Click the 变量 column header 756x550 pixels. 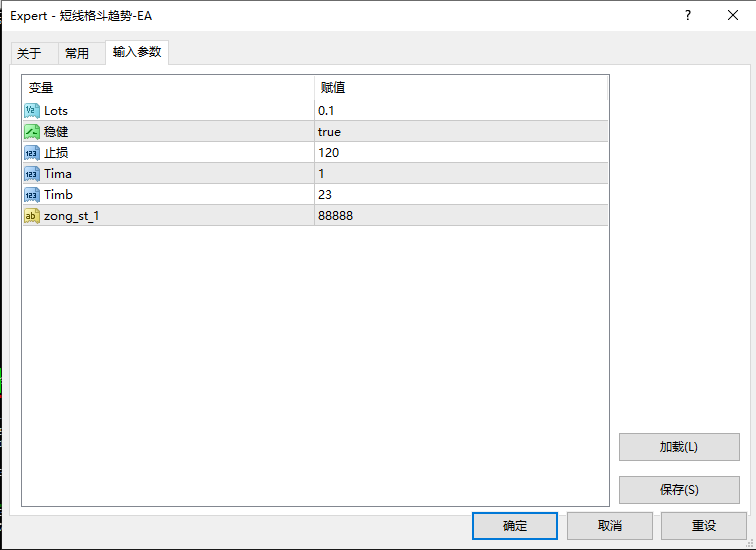(x=168, y=88)
